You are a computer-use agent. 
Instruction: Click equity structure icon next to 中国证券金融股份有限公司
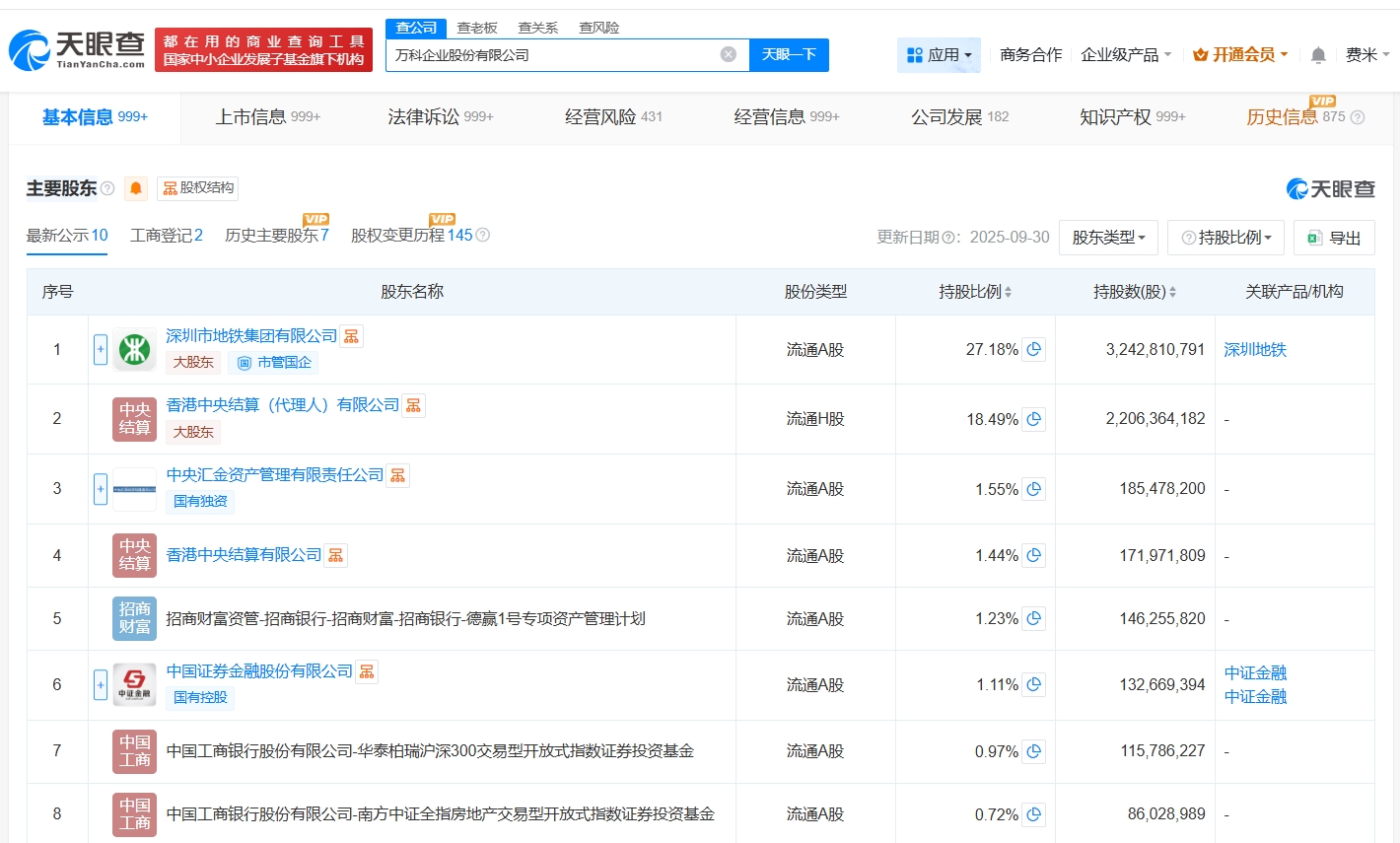coord(367,671)
